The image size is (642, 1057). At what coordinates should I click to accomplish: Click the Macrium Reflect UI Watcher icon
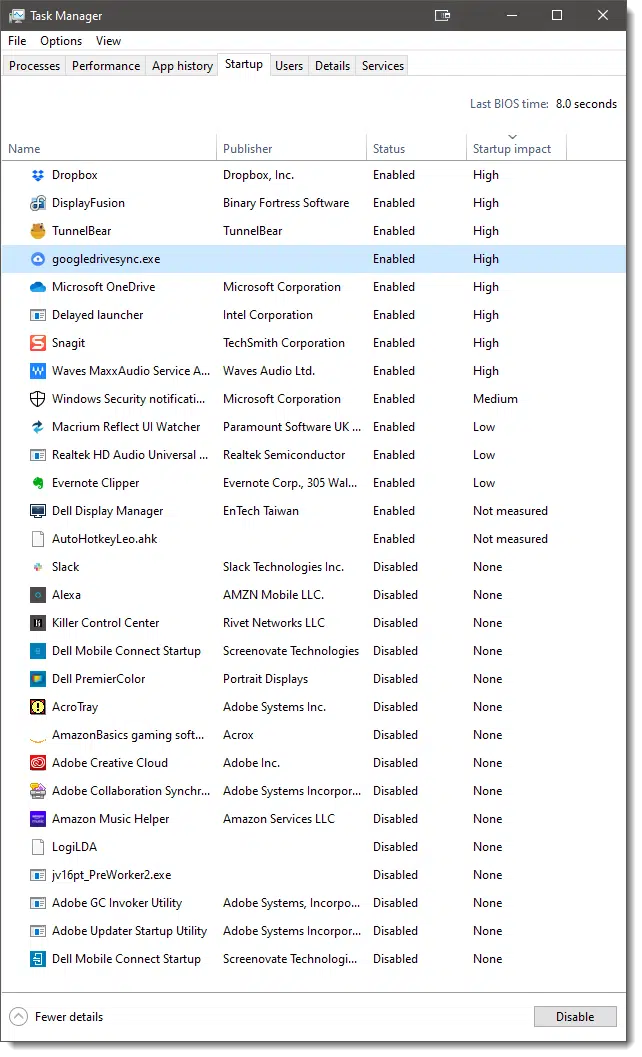(38, 427)
